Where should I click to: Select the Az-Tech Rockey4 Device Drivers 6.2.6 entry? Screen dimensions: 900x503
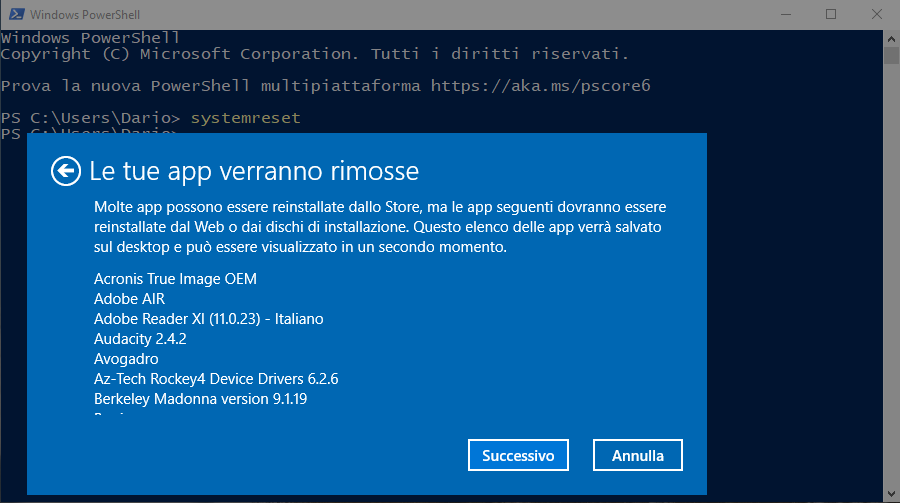(x=216, y=379)
